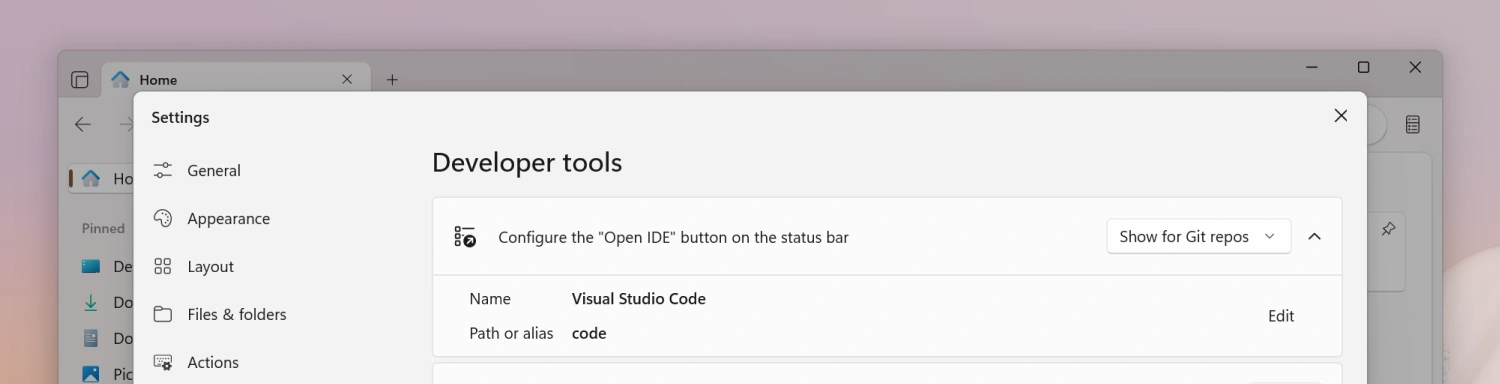Click the Name field label

click(490, 298)
